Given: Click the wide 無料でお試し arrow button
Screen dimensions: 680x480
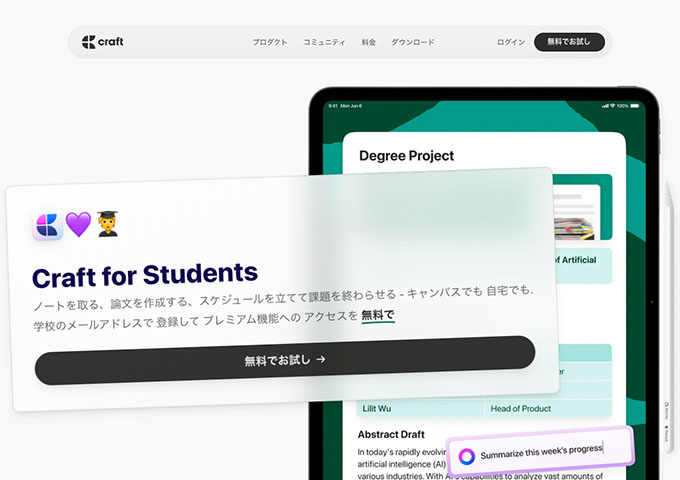Looking at the screenshot, I should coord(285,360).
